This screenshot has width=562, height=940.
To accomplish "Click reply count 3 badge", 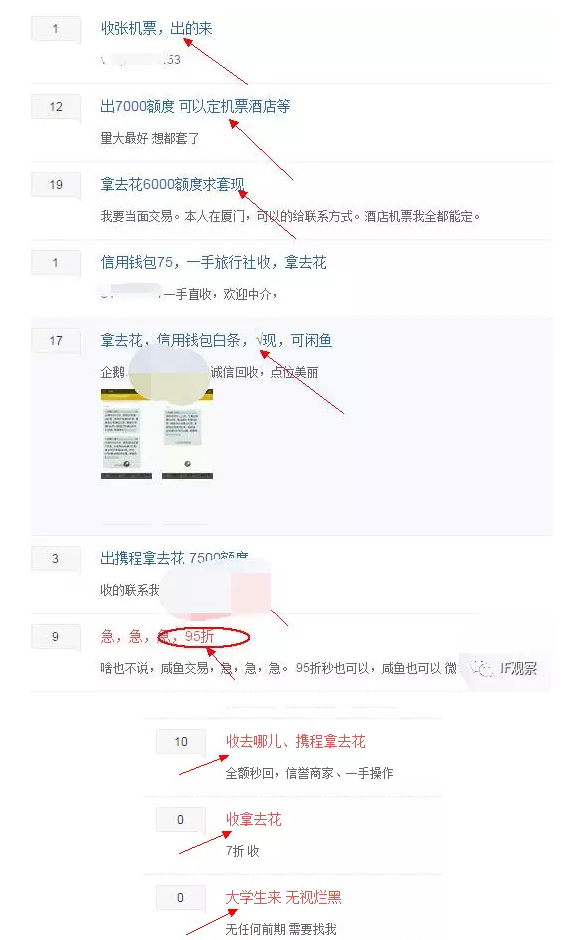I will (x=56, y=559).
